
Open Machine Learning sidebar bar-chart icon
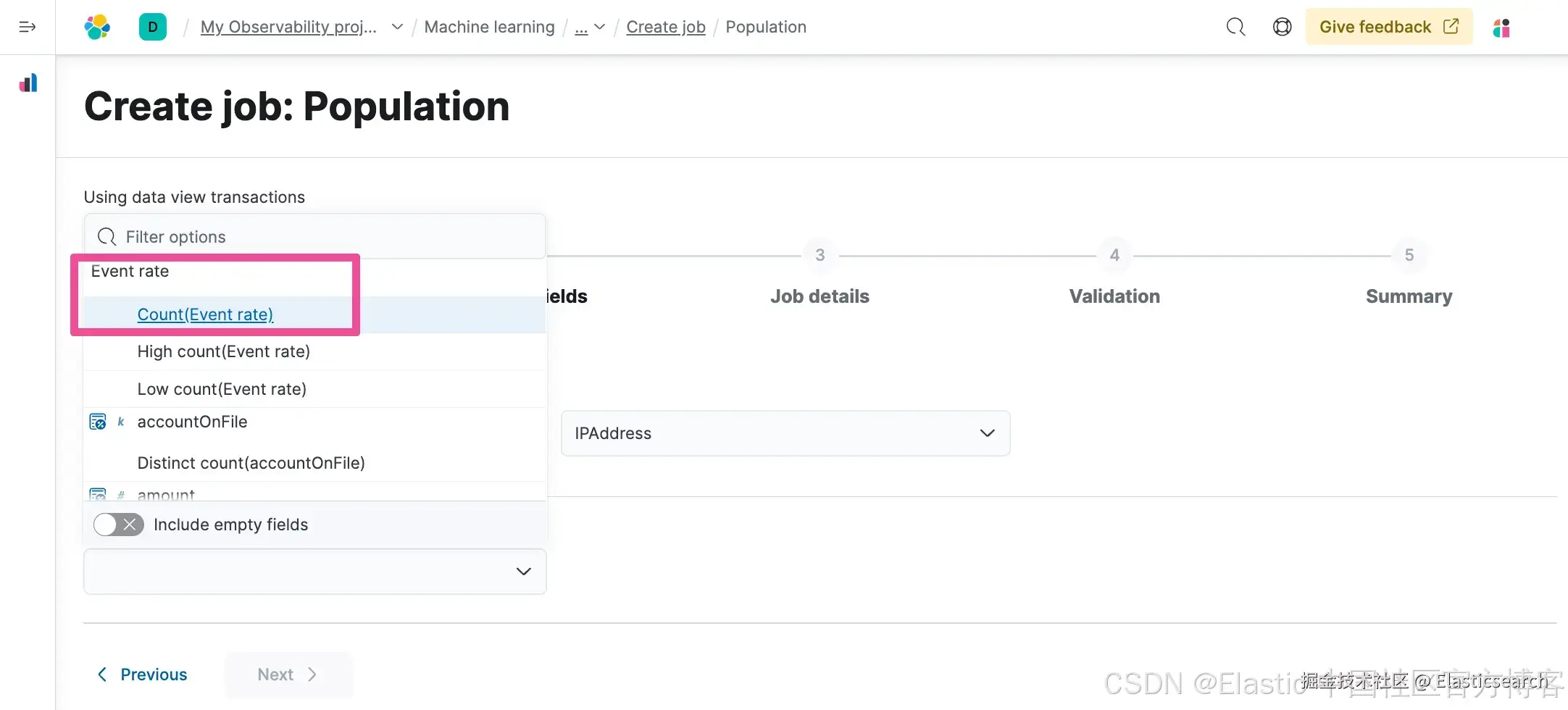pyautogui.click(x=28, y=83)
